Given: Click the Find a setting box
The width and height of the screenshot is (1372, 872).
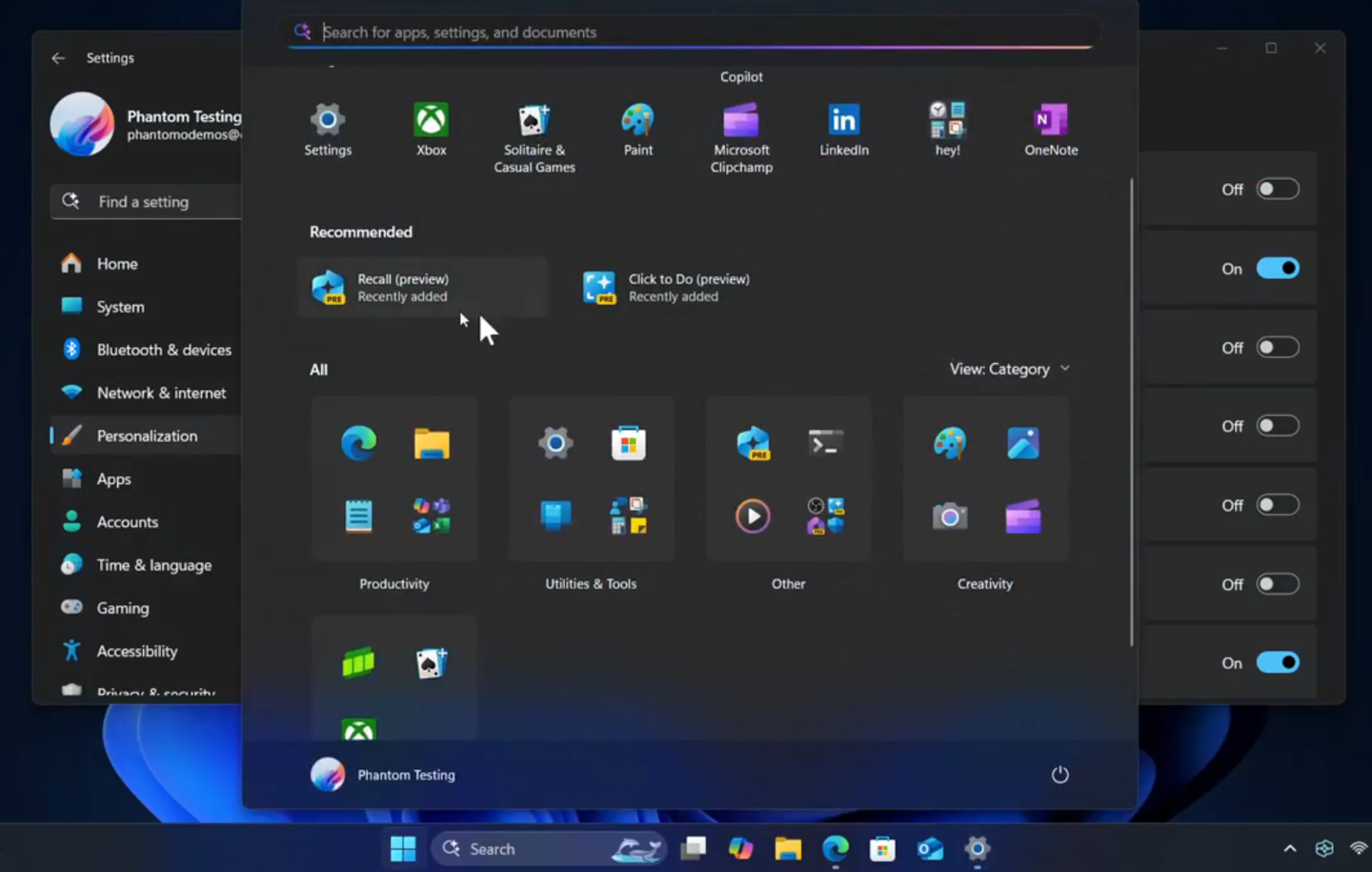Looking at the screenshot, I should 146,201.
